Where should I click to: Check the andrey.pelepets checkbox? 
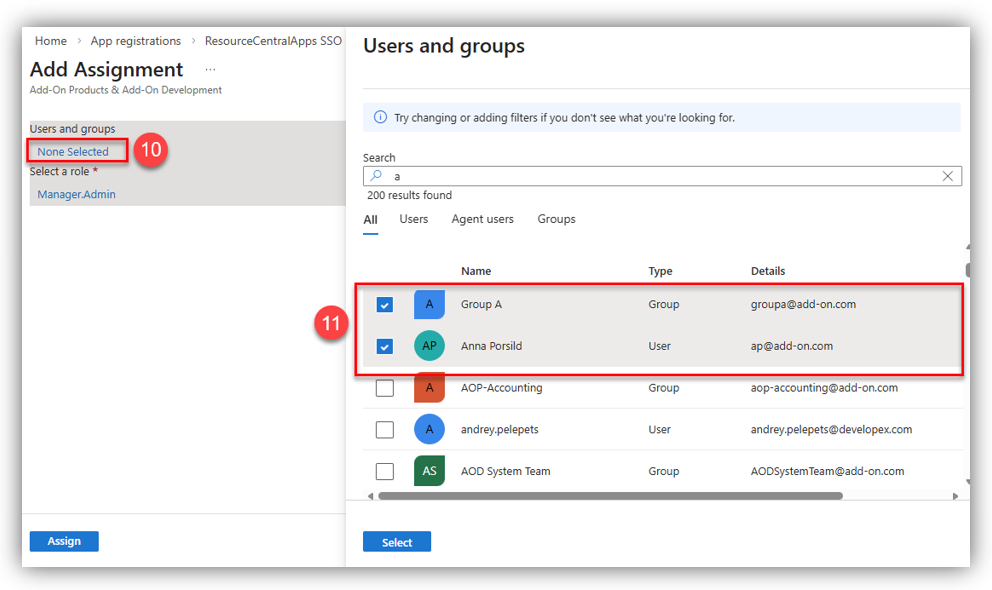pyautogui.click(x=385, y=430)
